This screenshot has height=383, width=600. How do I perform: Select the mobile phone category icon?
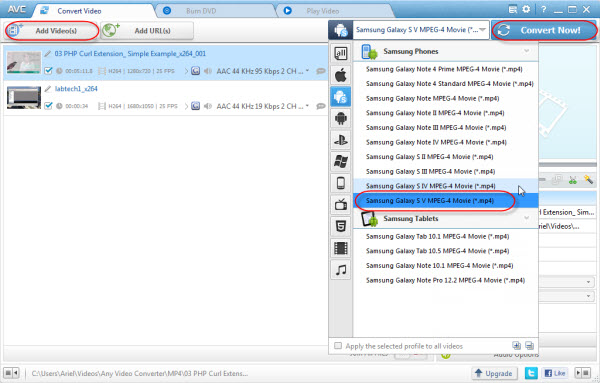(x=341, y=183)
